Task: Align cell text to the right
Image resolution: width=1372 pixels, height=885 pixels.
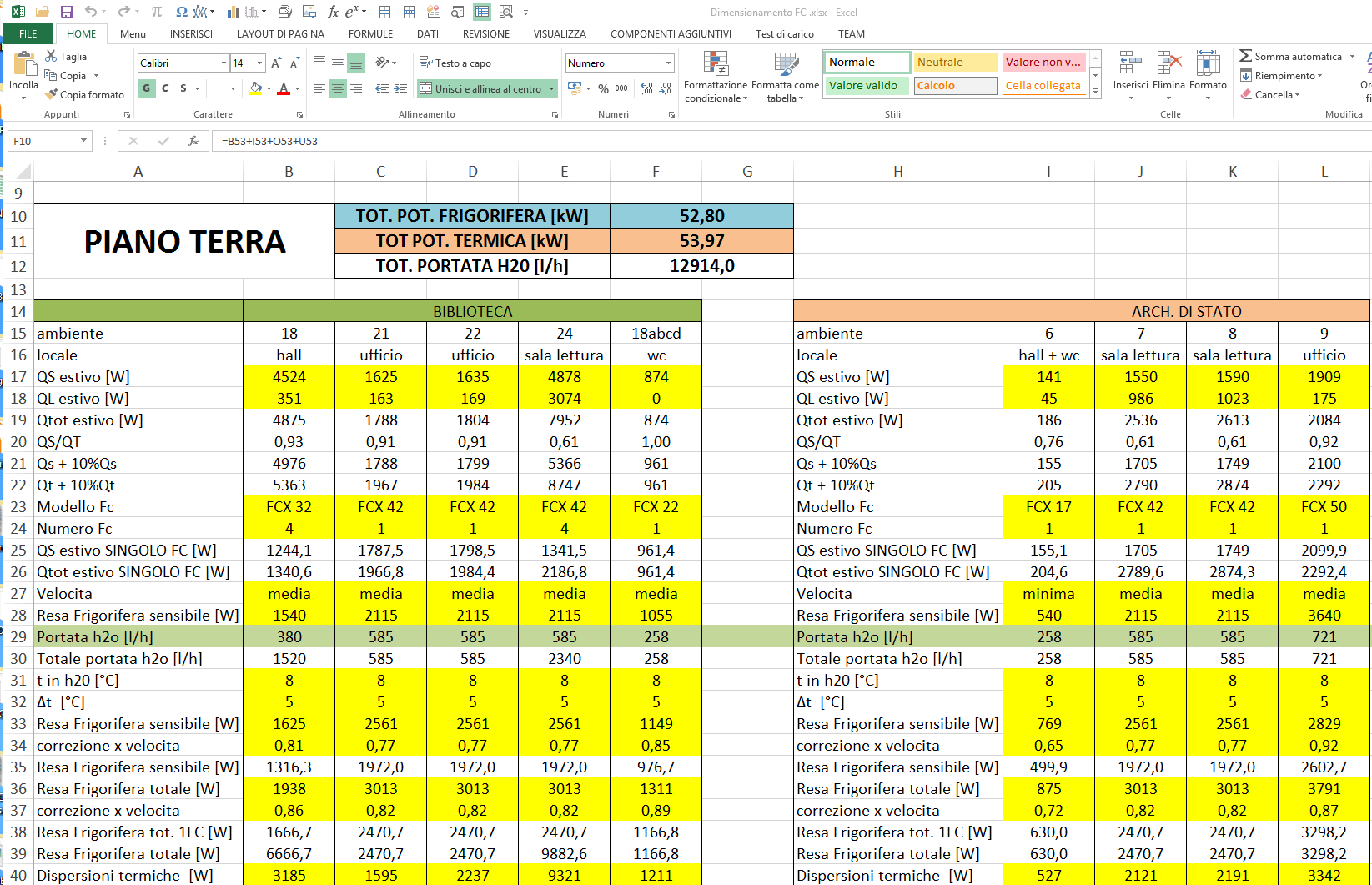Action: 356,88
